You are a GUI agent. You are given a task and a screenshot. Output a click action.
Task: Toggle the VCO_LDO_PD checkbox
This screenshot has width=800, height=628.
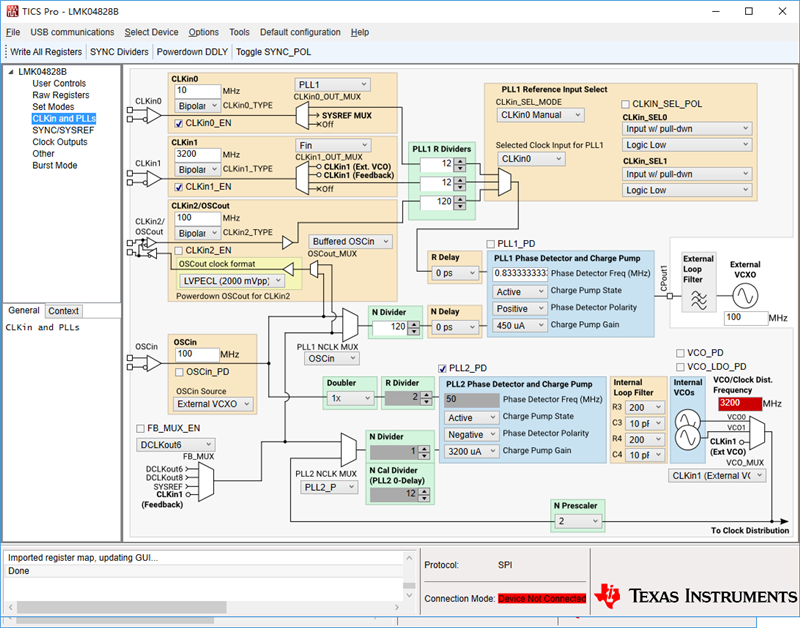680,367
